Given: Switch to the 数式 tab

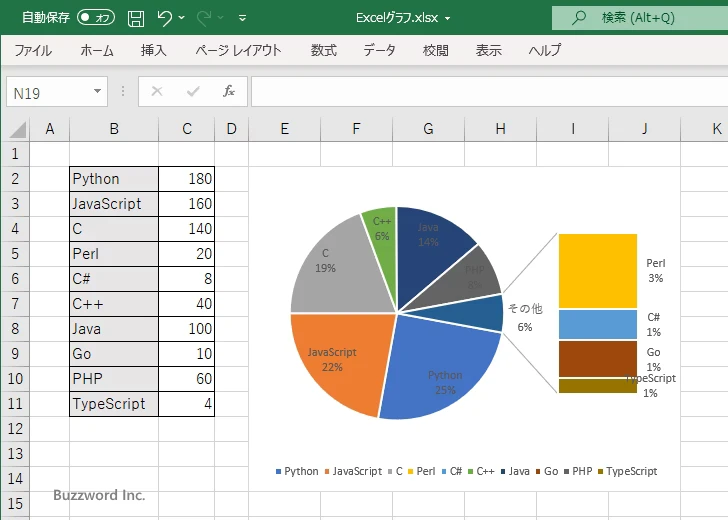Looking at the screenshot, I should coord(324,50).
